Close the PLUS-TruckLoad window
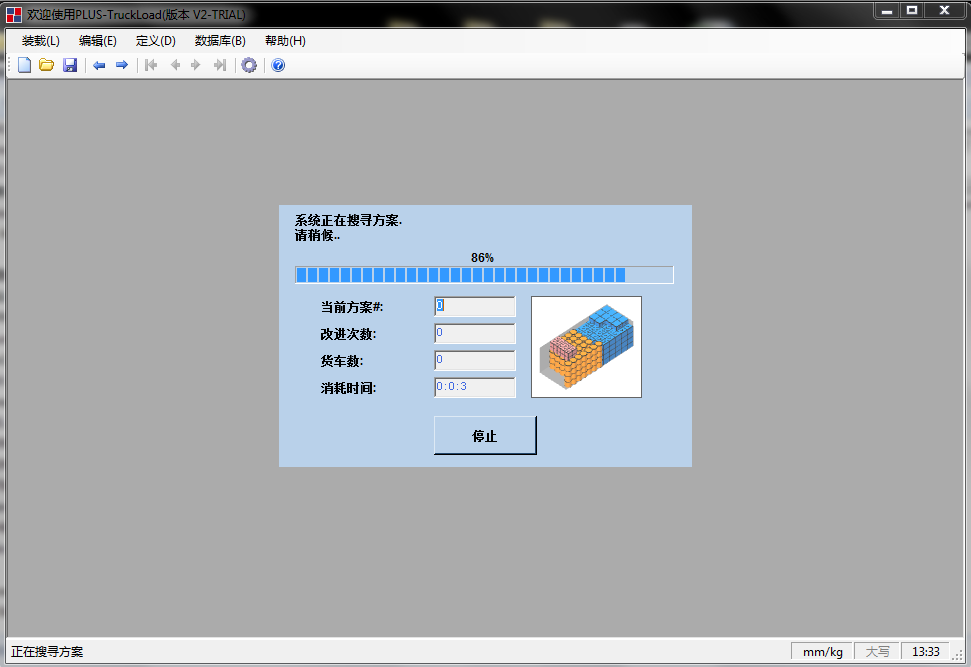The image size is (971, 667). tap(944, 11)
